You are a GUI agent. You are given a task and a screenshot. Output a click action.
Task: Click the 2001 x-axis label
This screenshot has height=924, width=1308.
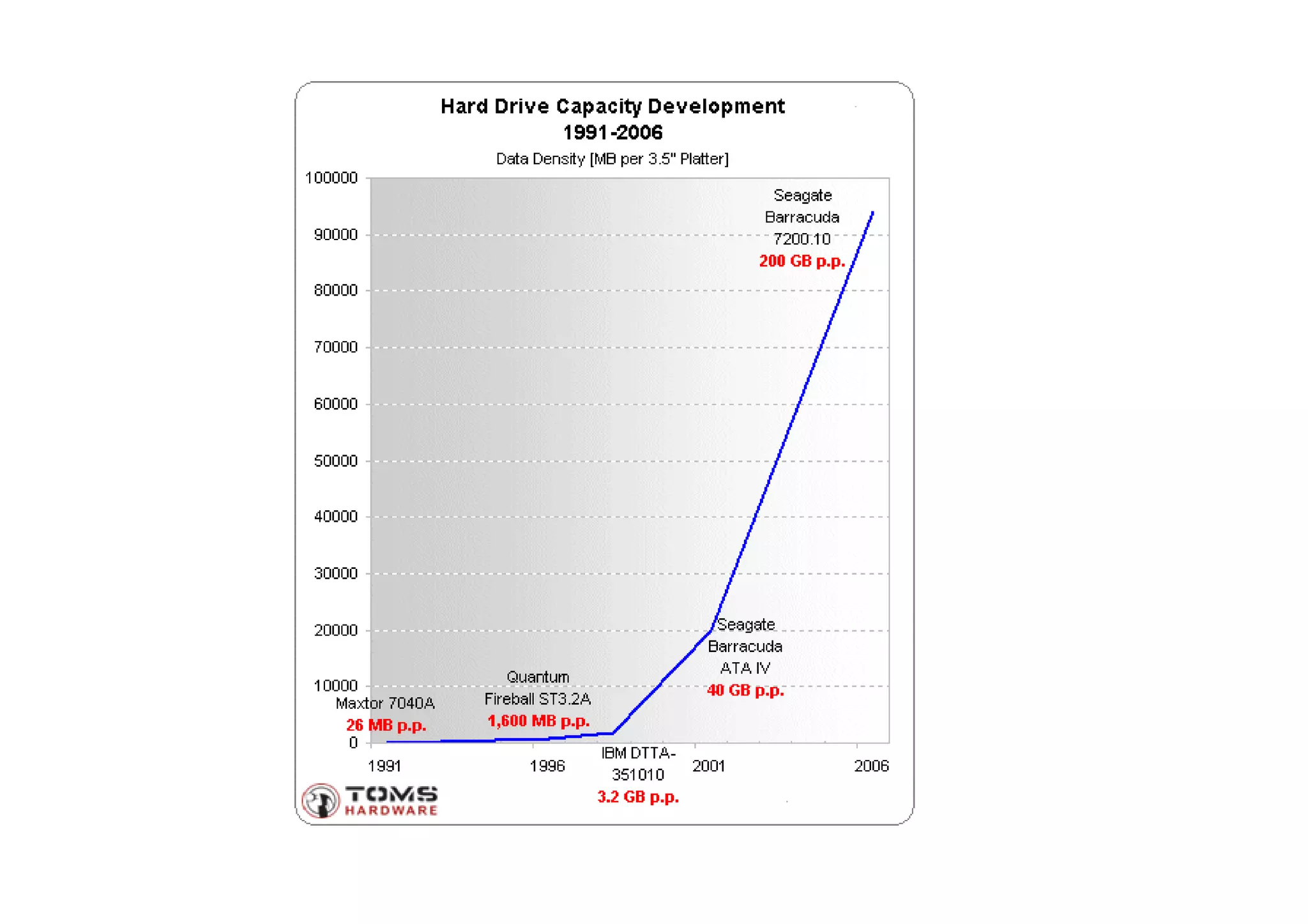click(x=708, y=766)
